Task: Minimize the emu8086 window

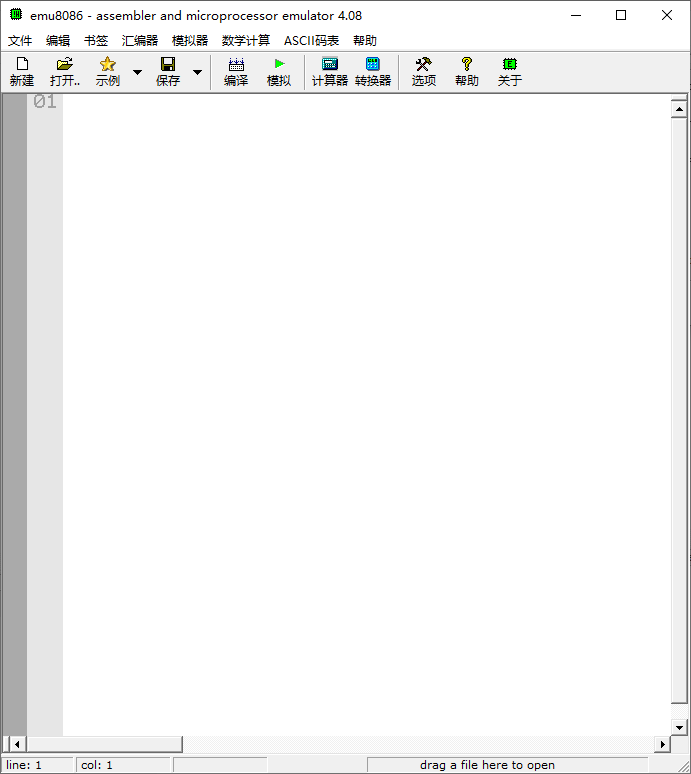Action: (x=576, y=15)
